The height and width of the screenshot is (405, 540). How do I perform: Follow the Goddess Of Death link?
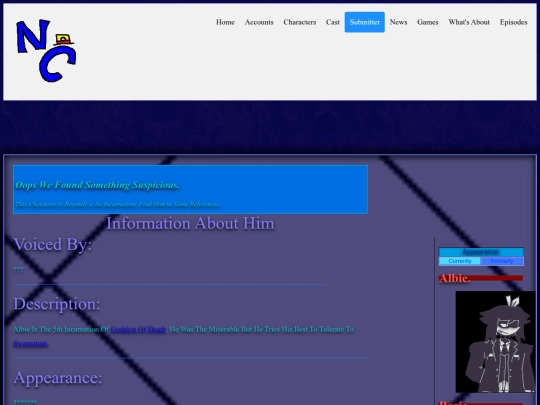click(138, 330)
